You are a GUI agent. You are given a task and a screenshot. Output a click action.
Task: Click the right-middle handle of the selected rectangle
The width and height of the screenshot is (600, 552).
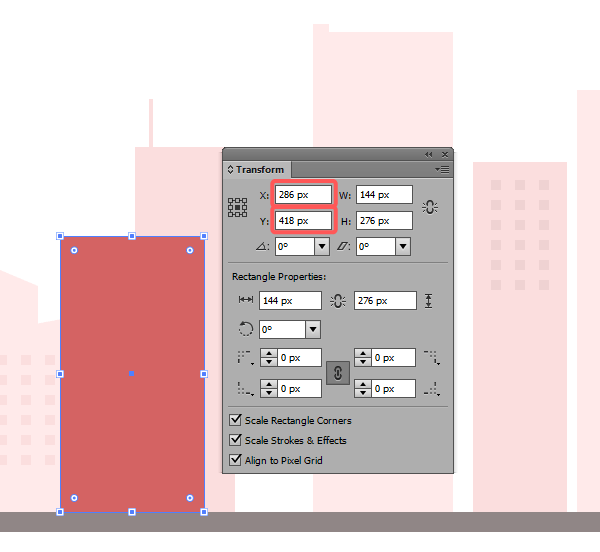[204, 374]
